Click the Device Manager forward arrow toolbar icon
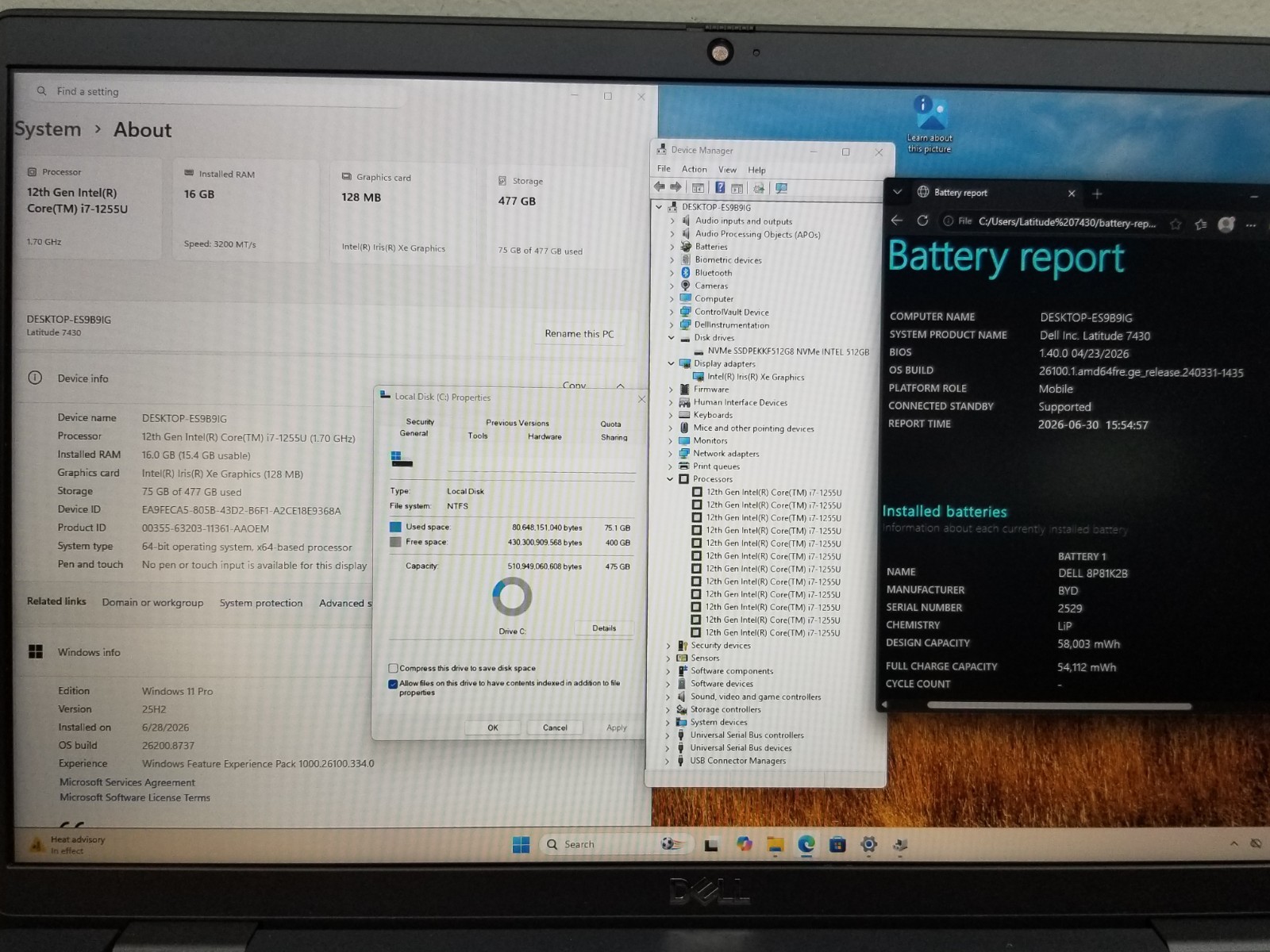1270x952 pixels. 675,187
